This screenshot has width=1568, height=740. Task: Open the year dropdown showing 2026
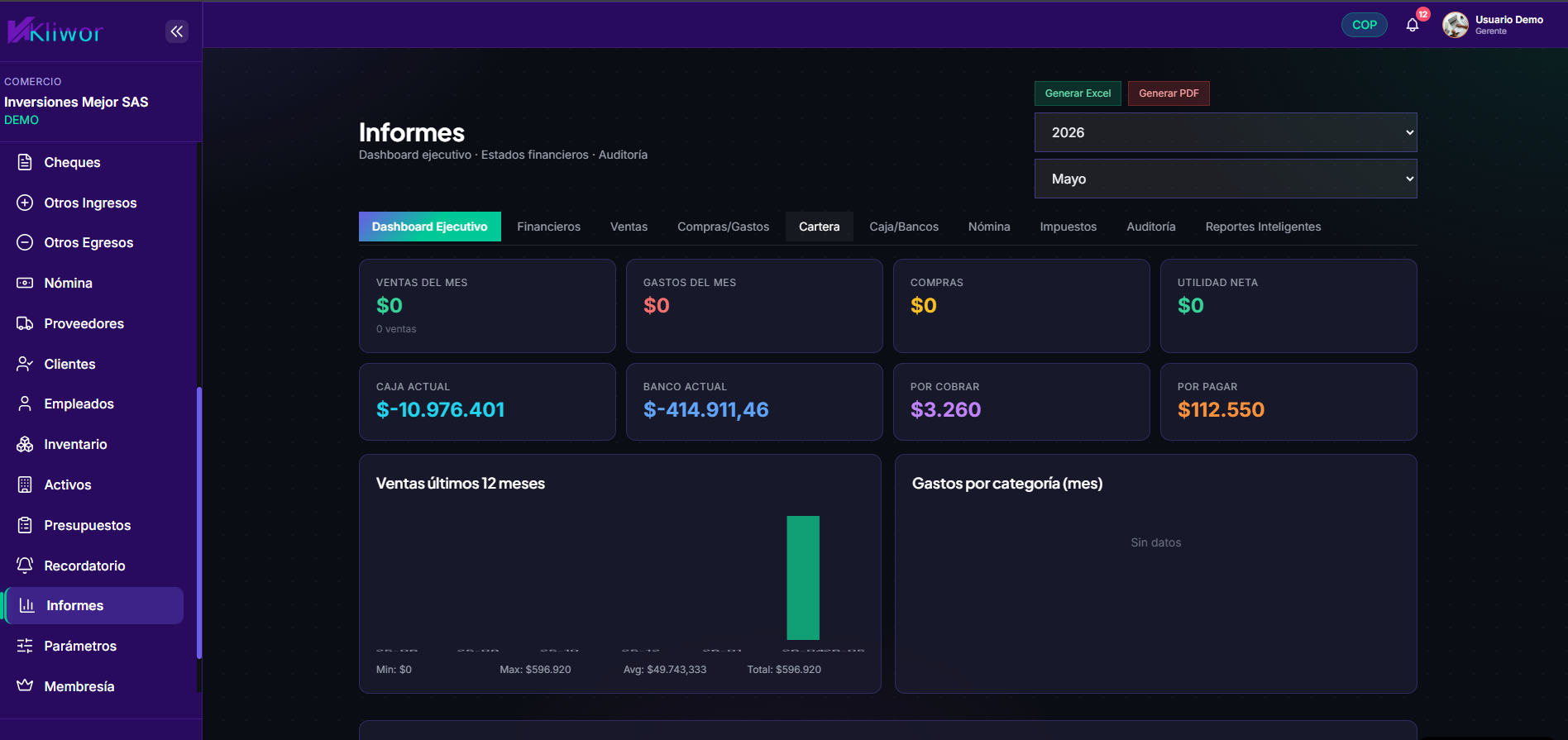(x=1226, y=132)
